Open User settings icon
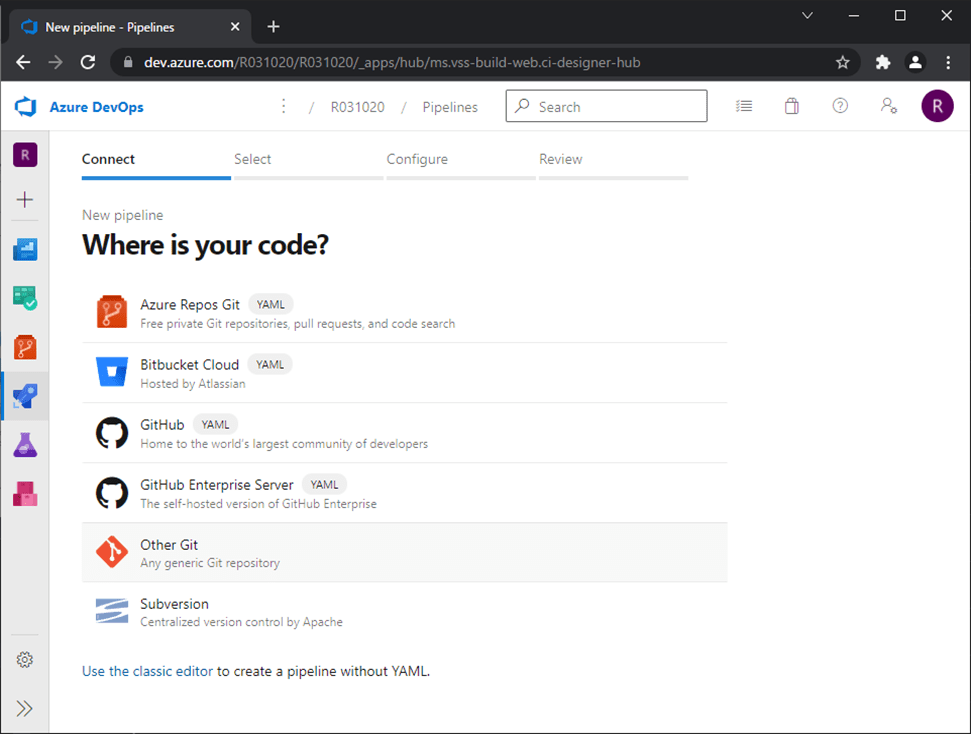 [x=889, y=106]
